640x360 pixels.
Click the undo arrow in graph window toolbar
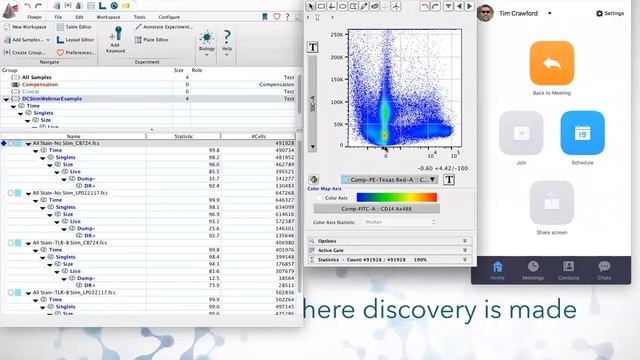(x=425, y=6)
